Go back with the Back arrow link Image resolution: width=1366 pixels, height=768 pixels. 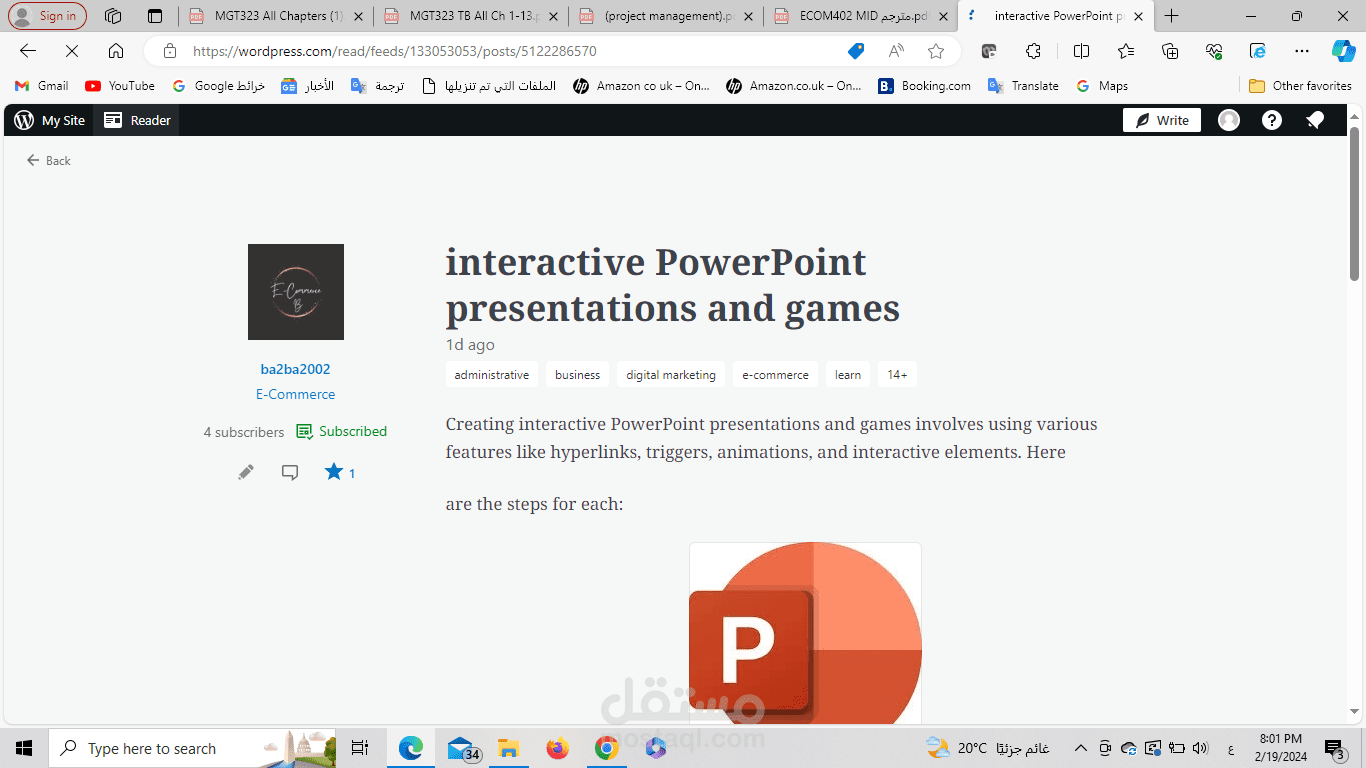tap(49, 160)
